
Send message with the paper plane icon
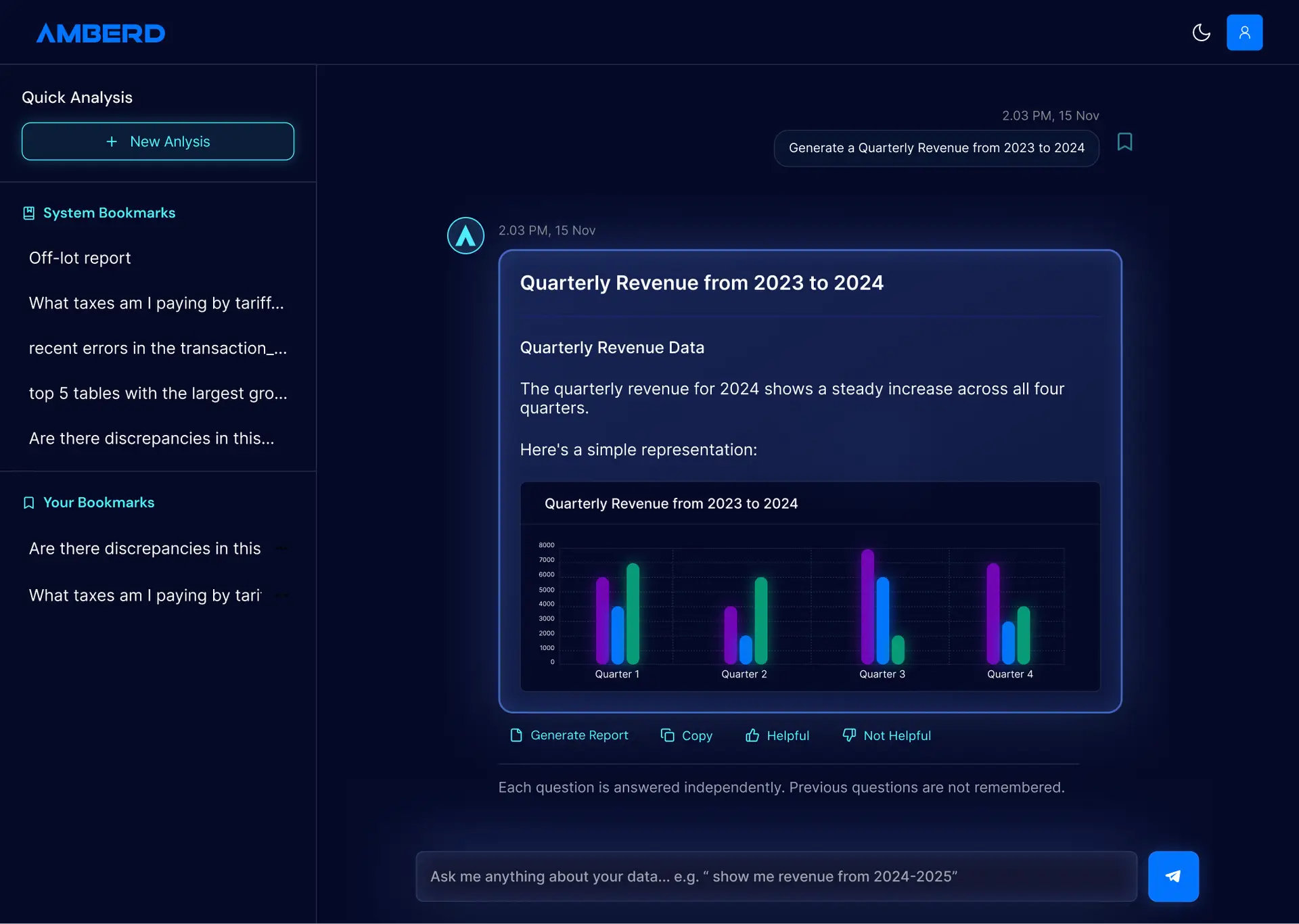point(1173,876)
